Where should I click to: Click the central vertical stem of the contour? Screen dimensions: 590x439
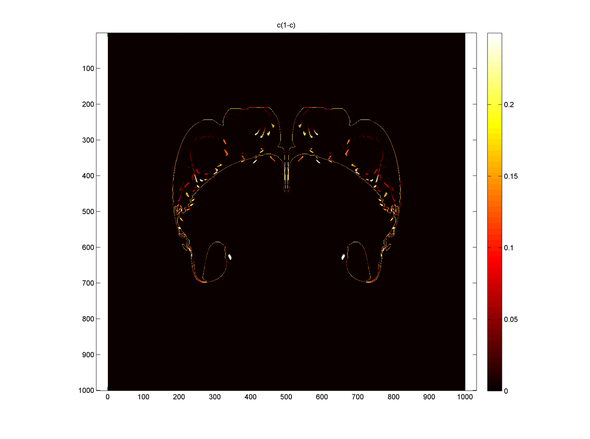286,175
